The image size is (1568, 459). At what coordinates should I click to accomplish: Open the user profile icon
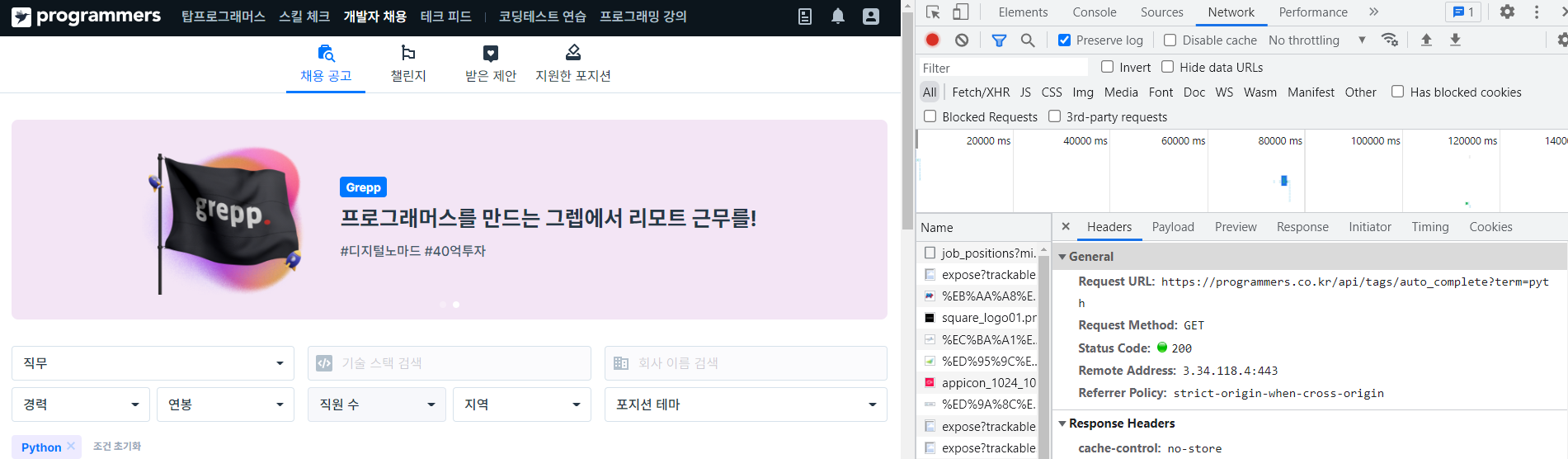pyautogui.click(x=871, y=17)
